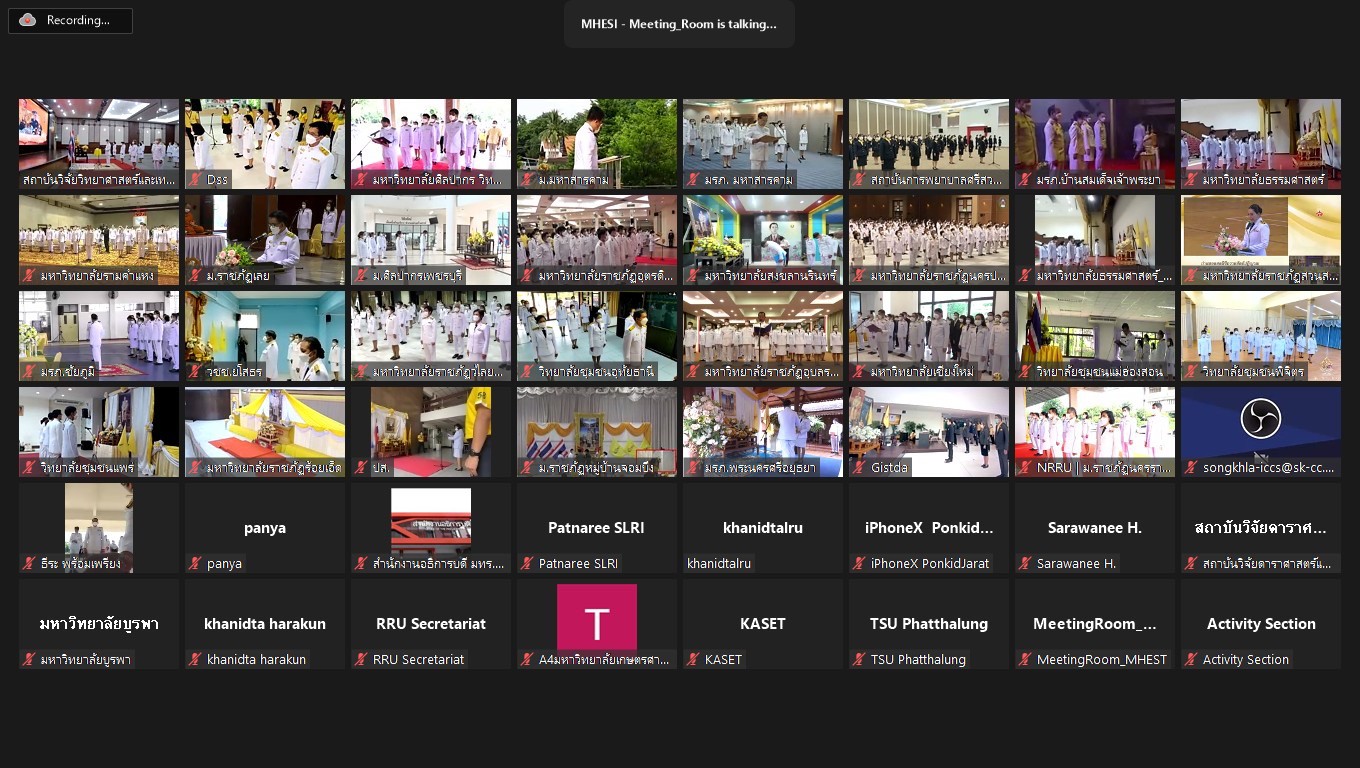Toggle the mute indicator for khanidta harakun

(x=194, y=659)
